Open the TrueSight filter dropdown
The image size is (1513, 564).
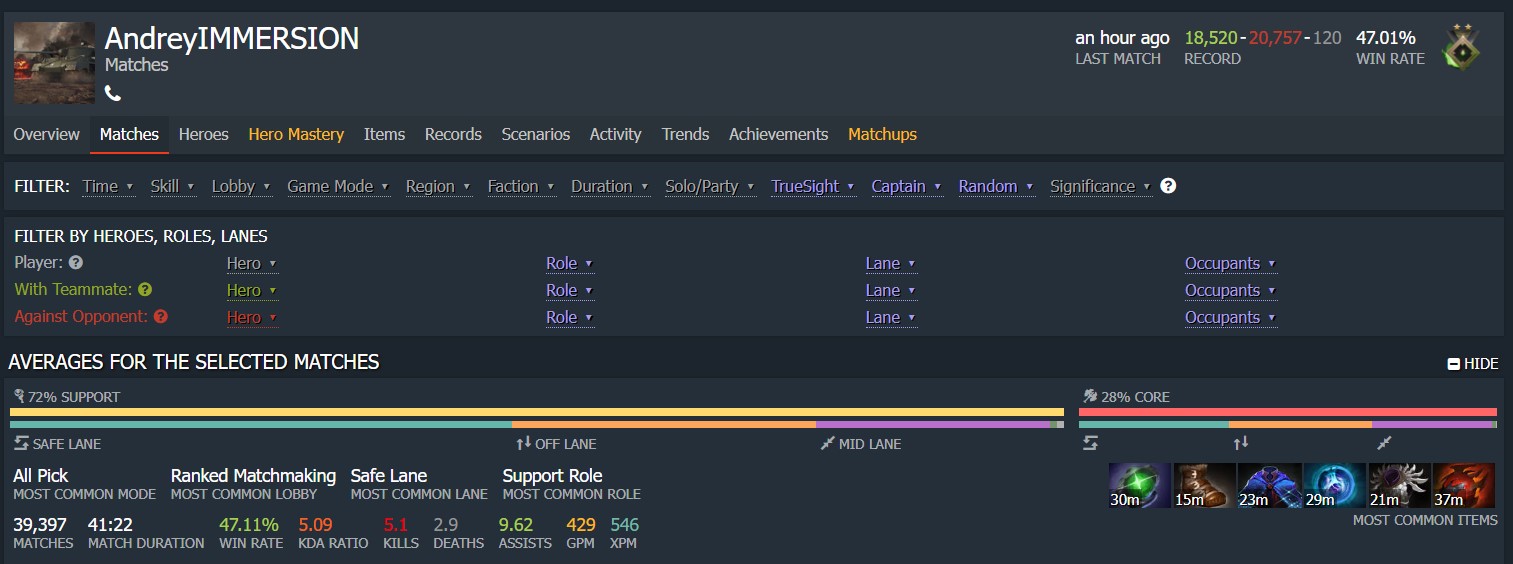pyautogui.click(x=813, y=186)
